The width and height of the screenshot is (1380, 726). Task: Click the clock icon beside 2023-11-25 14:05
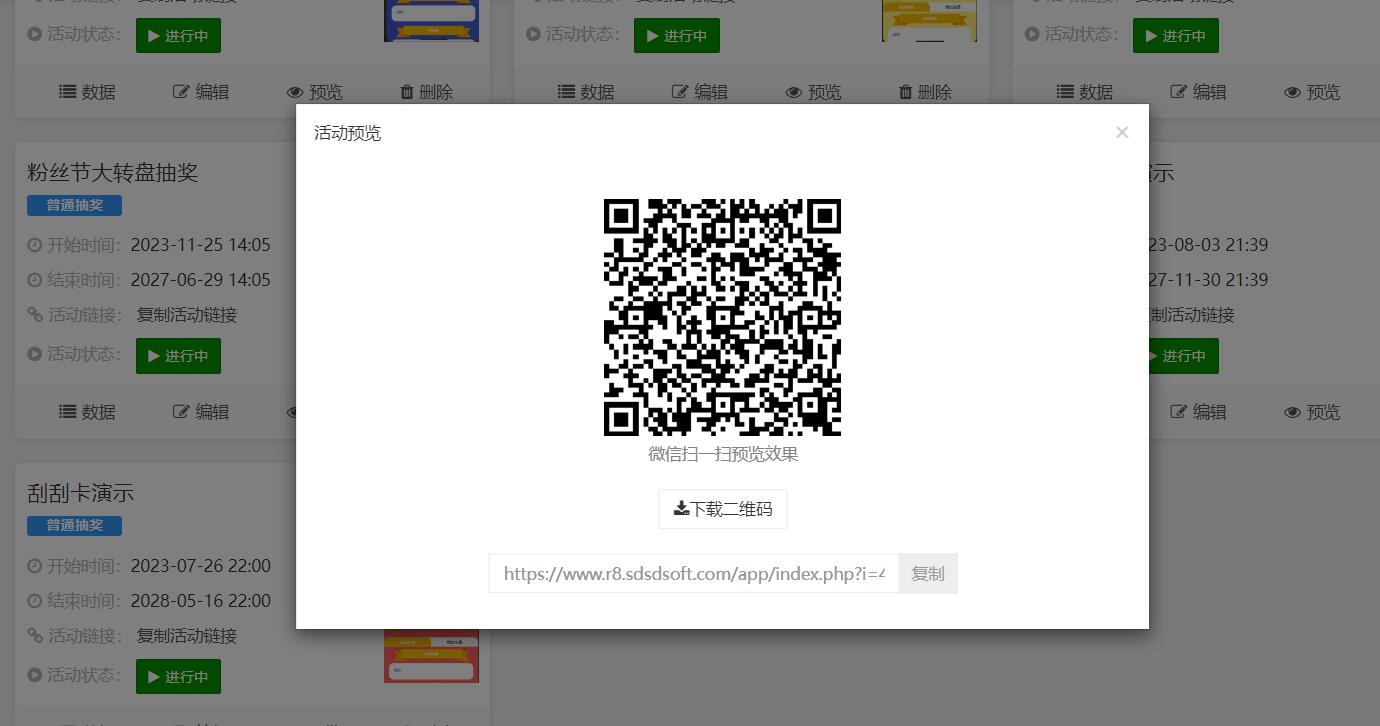tap(35, 245)
